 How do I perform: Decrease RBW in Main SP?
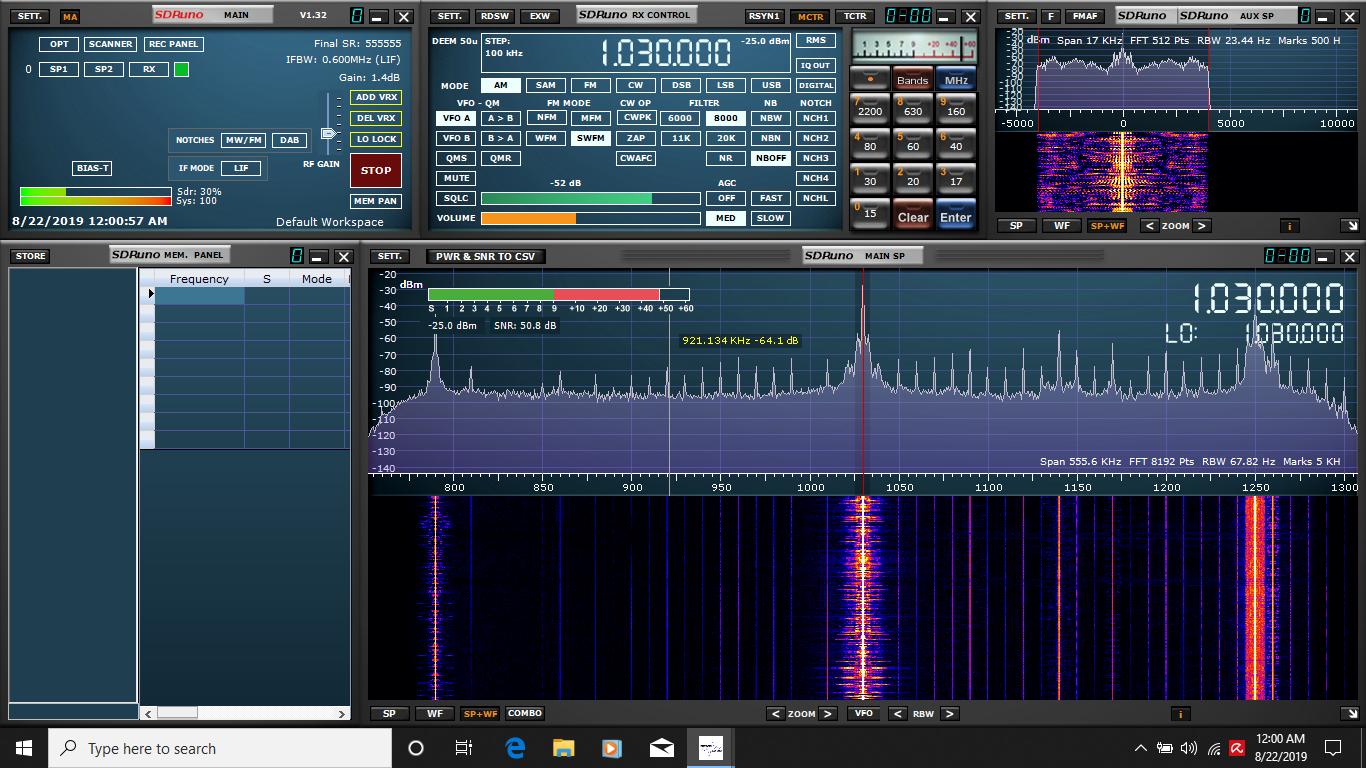point(897,714)
